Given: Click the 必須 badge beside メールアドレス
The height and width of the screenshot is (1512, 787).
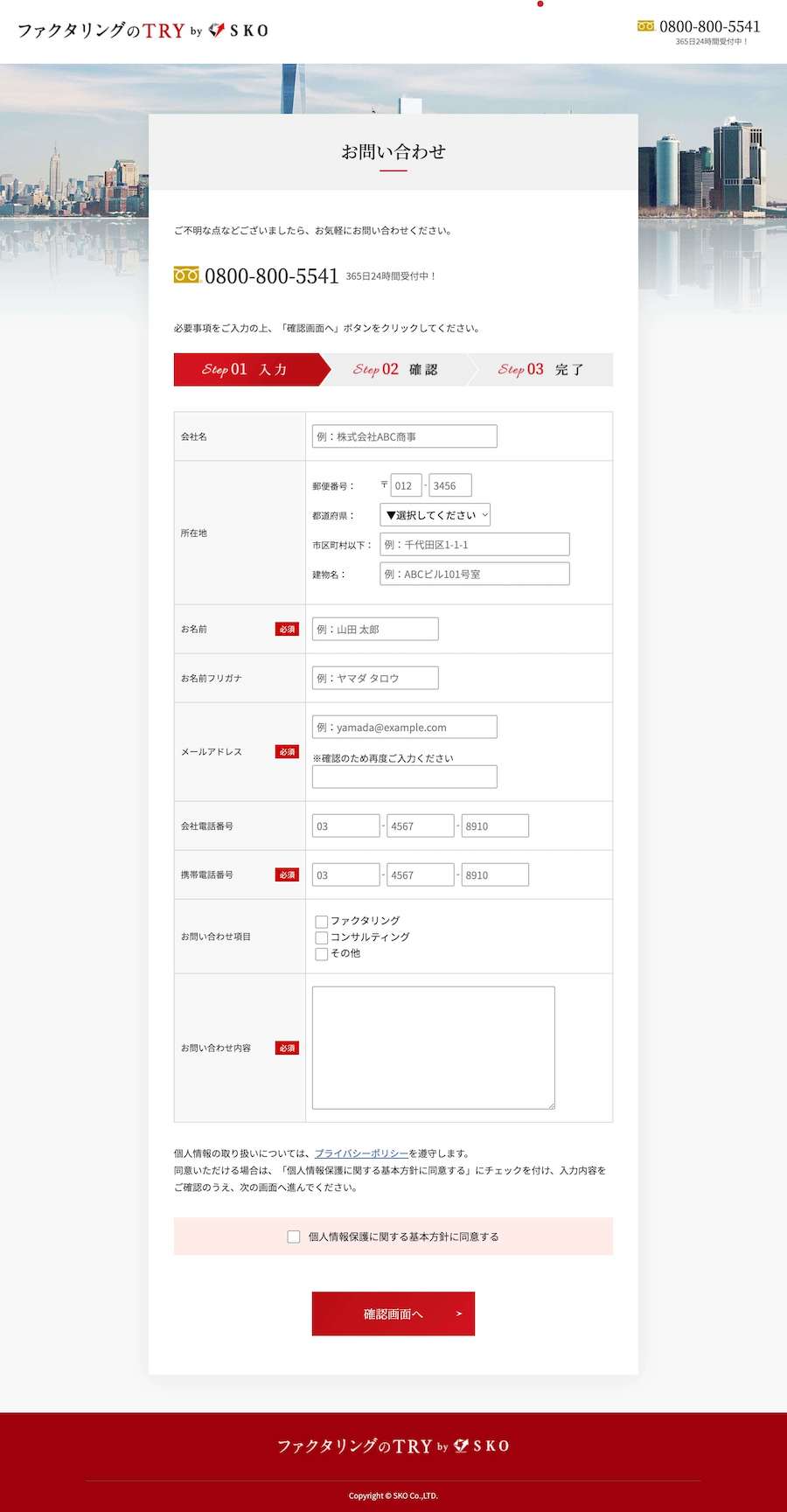Looking at the screenshot, I should click(287, 752).
